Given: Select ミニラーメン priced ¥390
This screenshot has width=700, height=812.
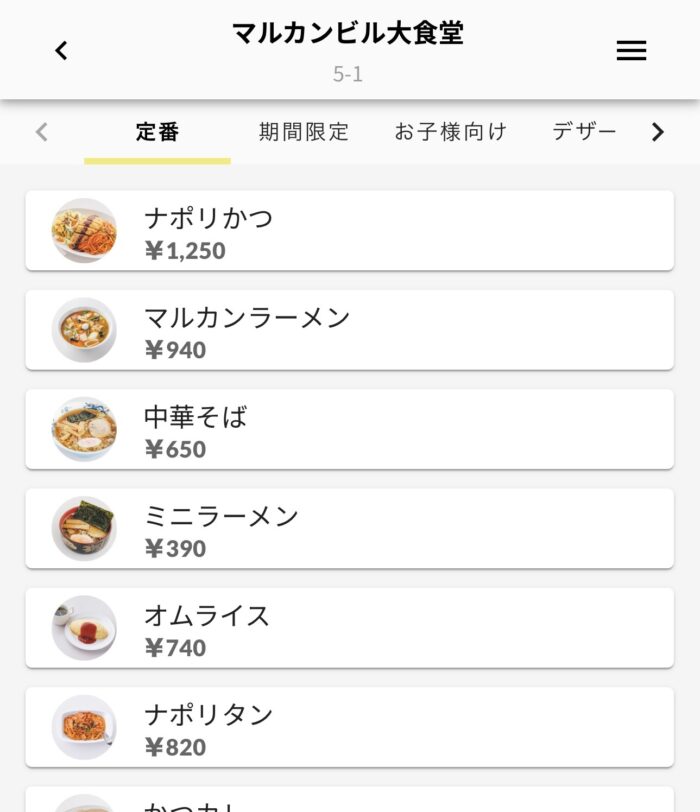Looking at the screenshot, I should tap(400, 529).
